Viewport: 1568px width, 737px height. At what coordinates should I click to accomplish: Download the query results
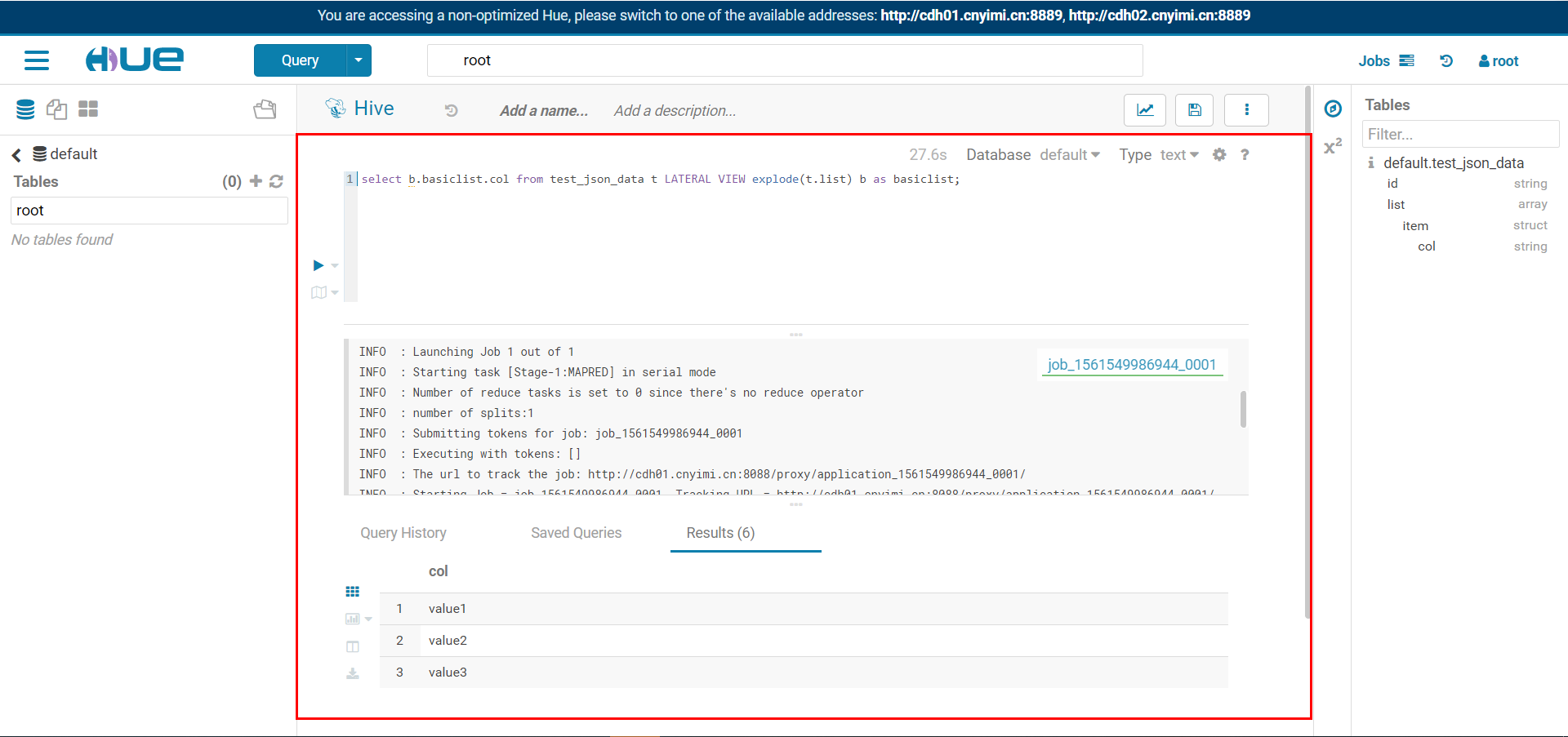coord(353,673)
